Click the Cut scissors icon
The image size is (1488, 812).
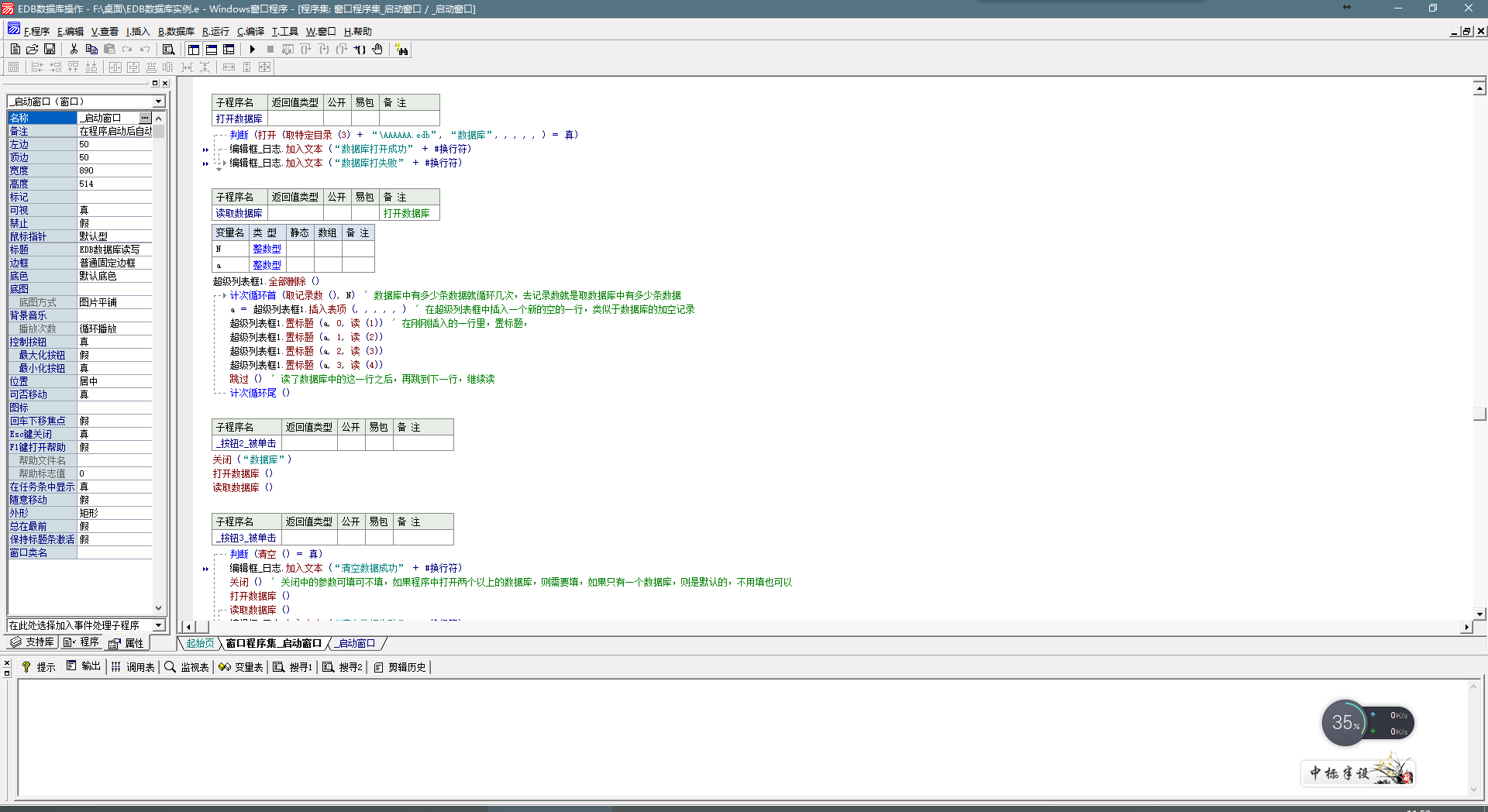coord(74,49)
